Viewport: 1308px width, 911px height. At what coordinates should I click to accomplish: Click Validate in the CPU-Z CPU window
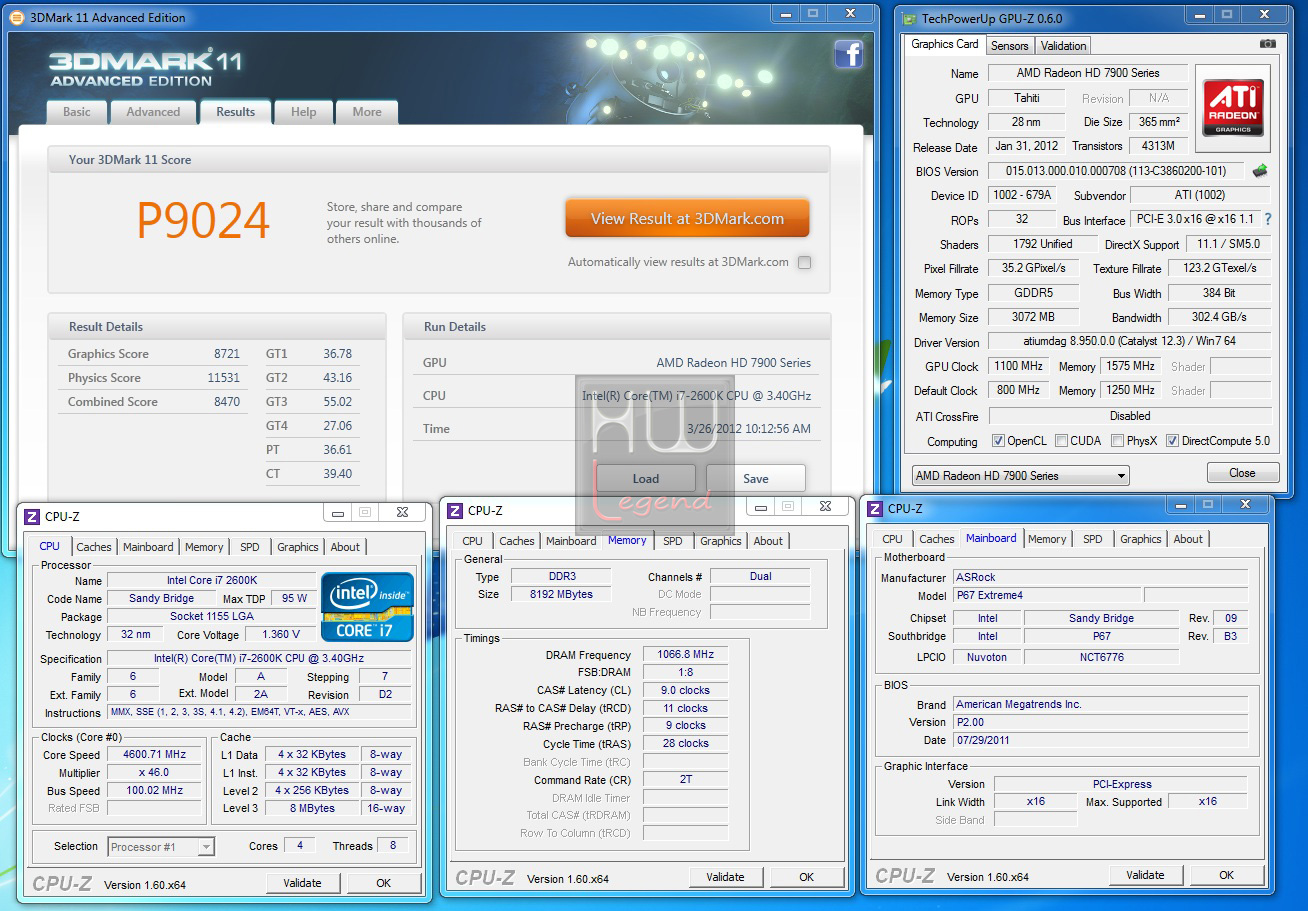302,883
